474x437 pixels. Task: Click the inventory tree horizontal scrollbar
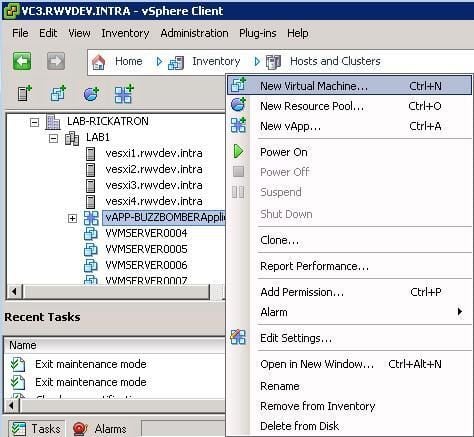[x=116, y=292]
